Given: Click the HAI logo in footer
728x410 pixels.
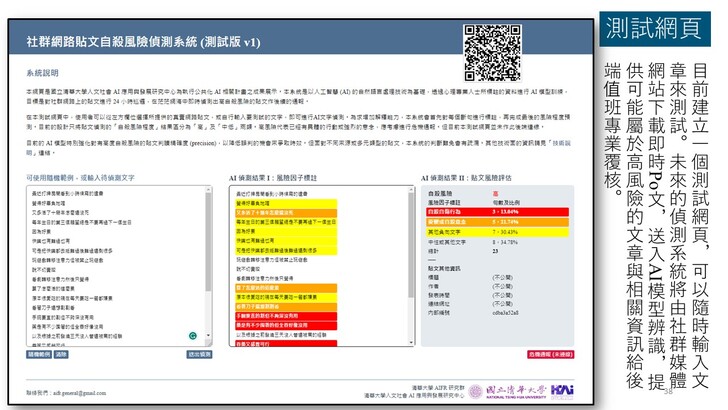Looking at the screenshot, I should click(563, 388).
